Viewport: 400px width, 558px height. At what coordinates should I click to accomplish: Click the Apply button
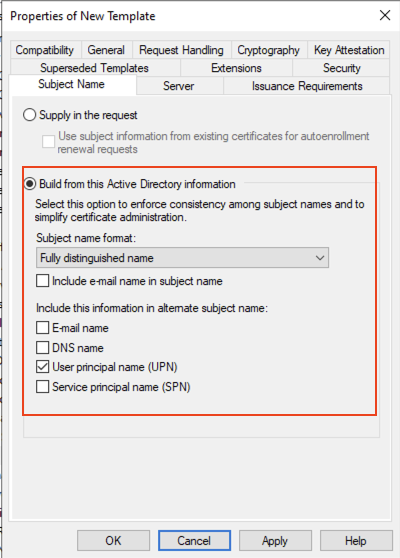(275, 541)
